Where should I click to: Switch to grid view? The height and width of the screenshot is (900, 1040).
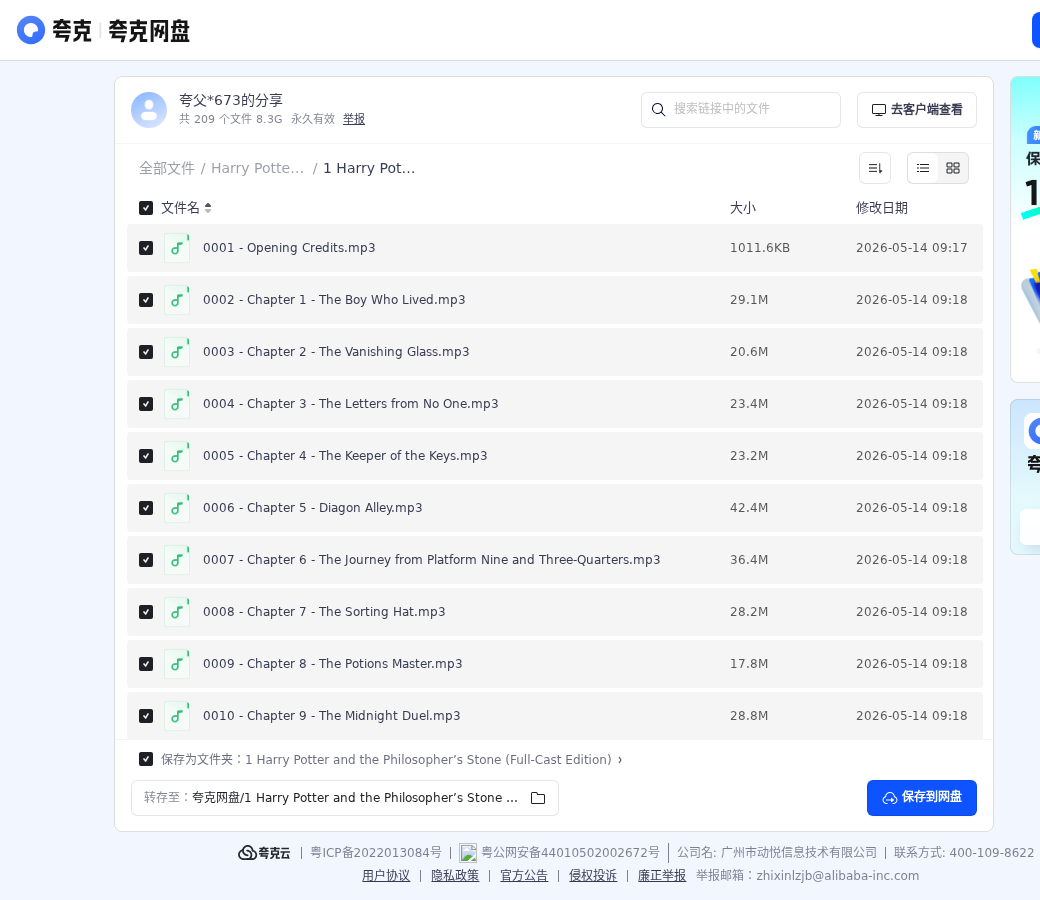952,168
